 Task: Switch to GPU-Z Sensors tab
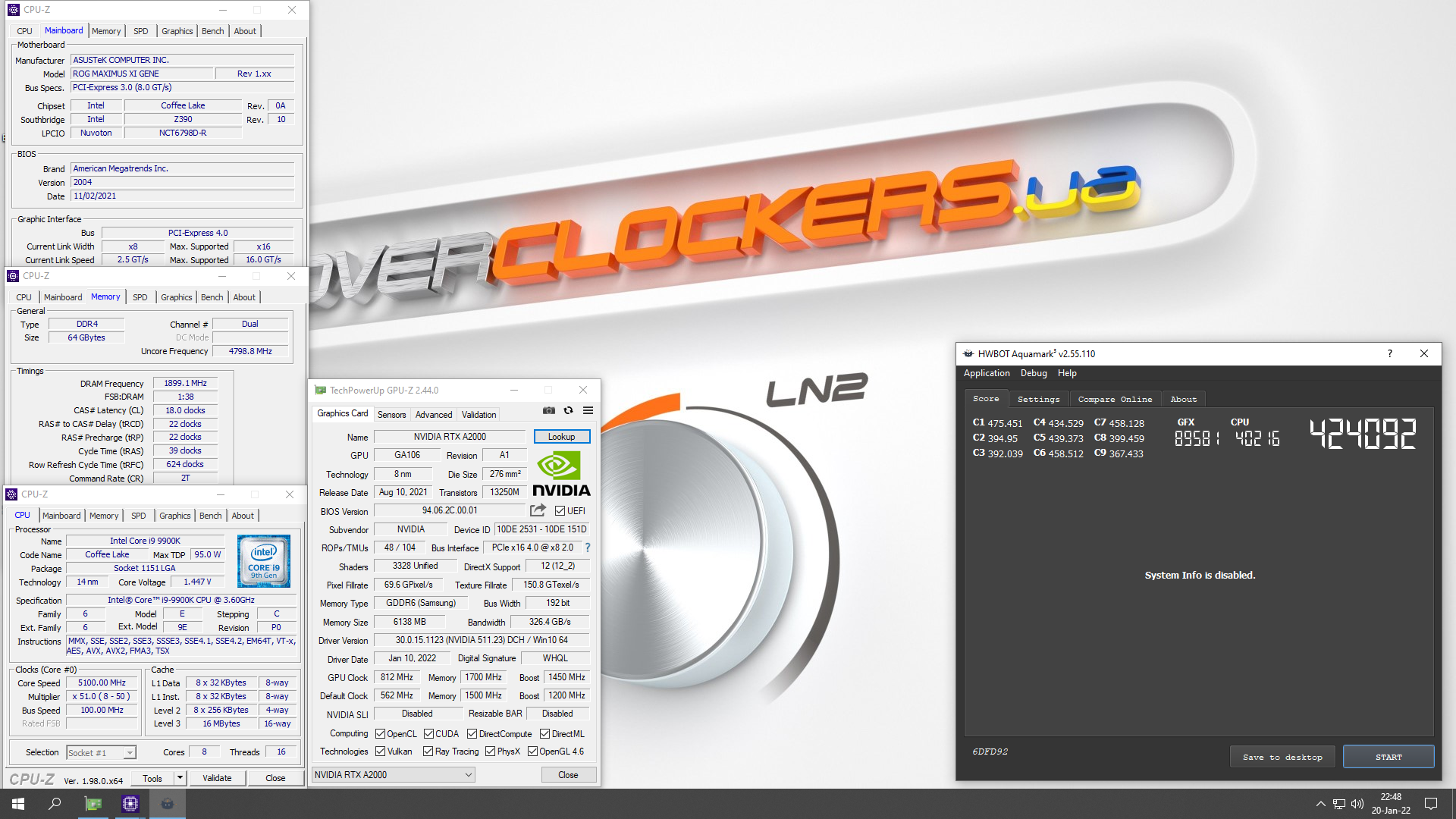(x=392, y=415)
